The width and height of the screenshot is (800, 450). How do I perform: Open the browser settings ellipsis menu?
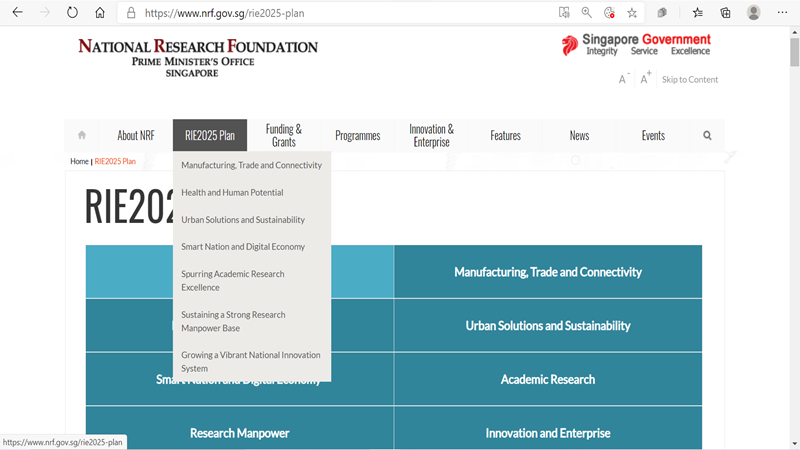point(782,12)
